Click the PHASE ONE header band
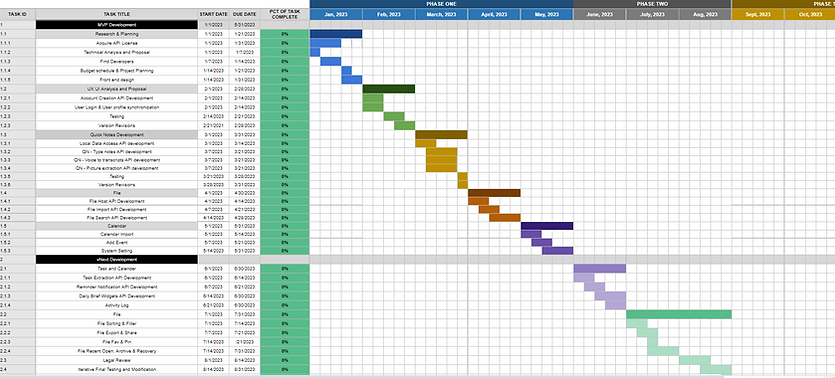Image resolution: width=835 pixels, height=378 pixels. click(x=441, y=4)
